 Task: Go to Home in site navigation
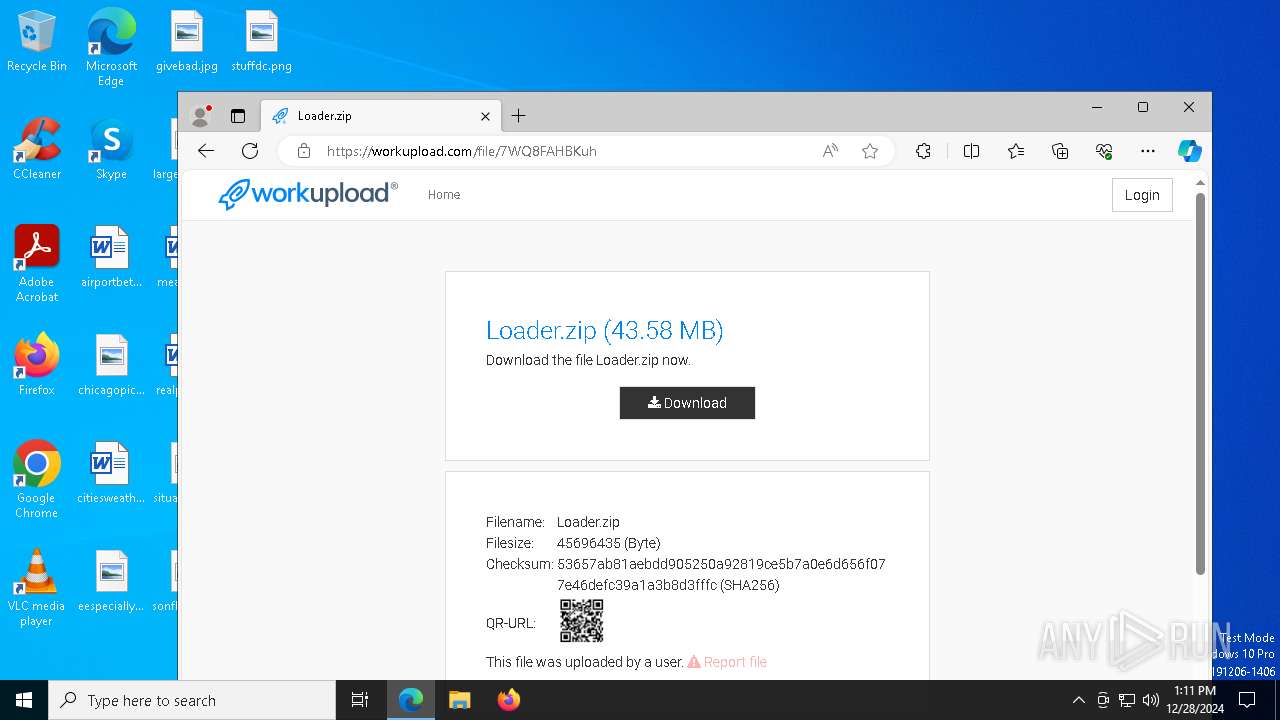coord(444,195)
